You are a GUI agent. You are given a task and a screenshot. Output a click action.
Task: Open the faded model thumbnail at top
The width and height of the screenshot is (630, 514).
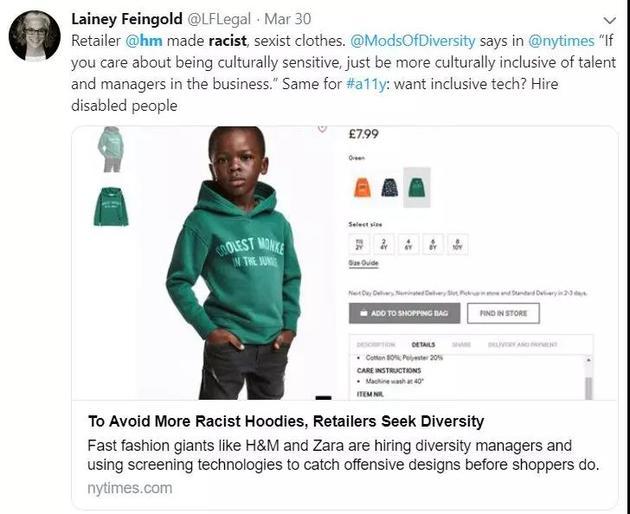(x=110, y=147)
